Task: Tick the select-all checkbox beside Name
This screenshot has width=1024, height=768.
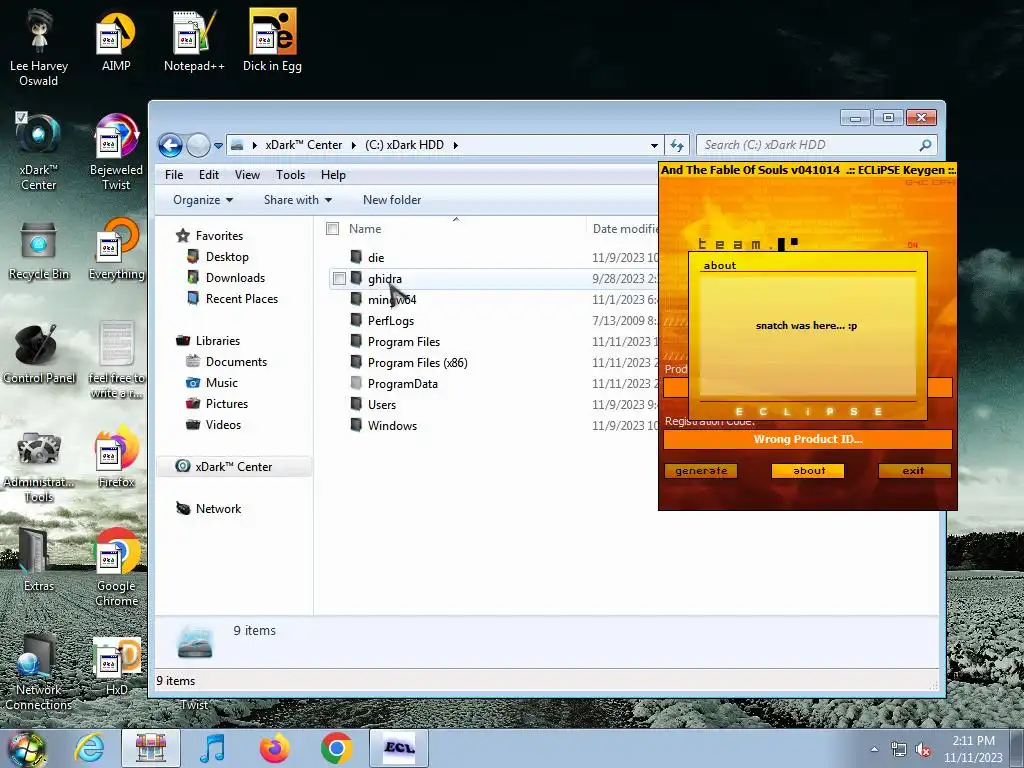Action: 332,229
